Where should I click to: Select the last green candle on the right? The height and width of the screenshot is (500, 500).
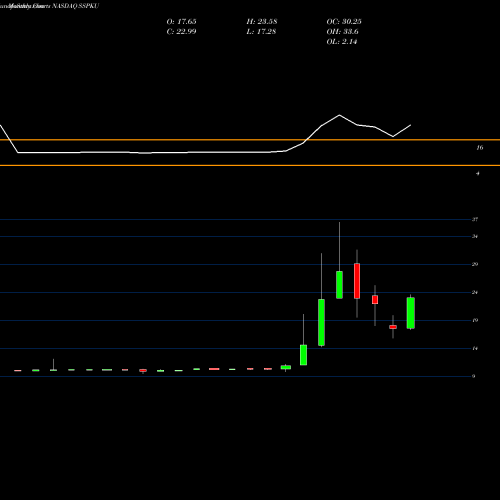(x=411, y=313)
